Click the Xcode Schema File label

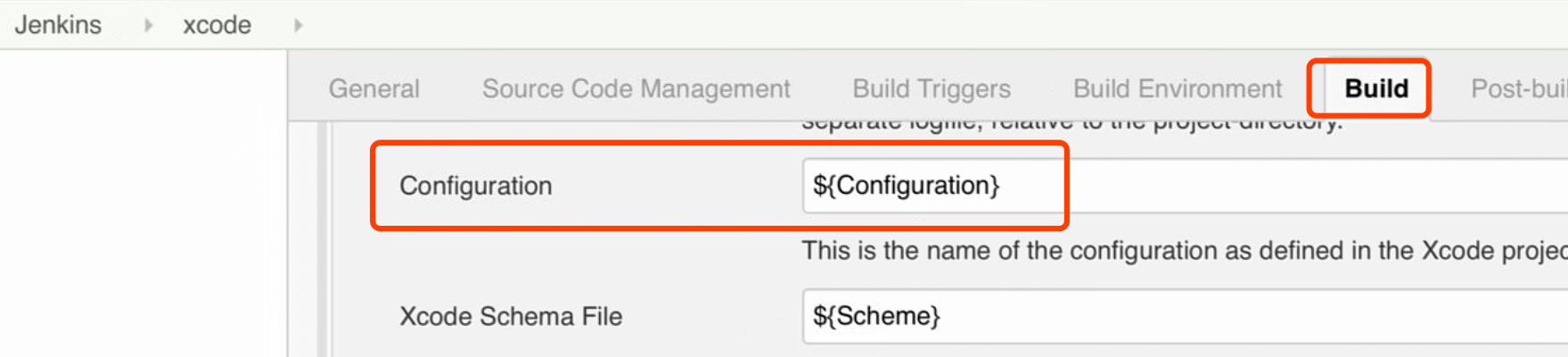coord(510,317)
